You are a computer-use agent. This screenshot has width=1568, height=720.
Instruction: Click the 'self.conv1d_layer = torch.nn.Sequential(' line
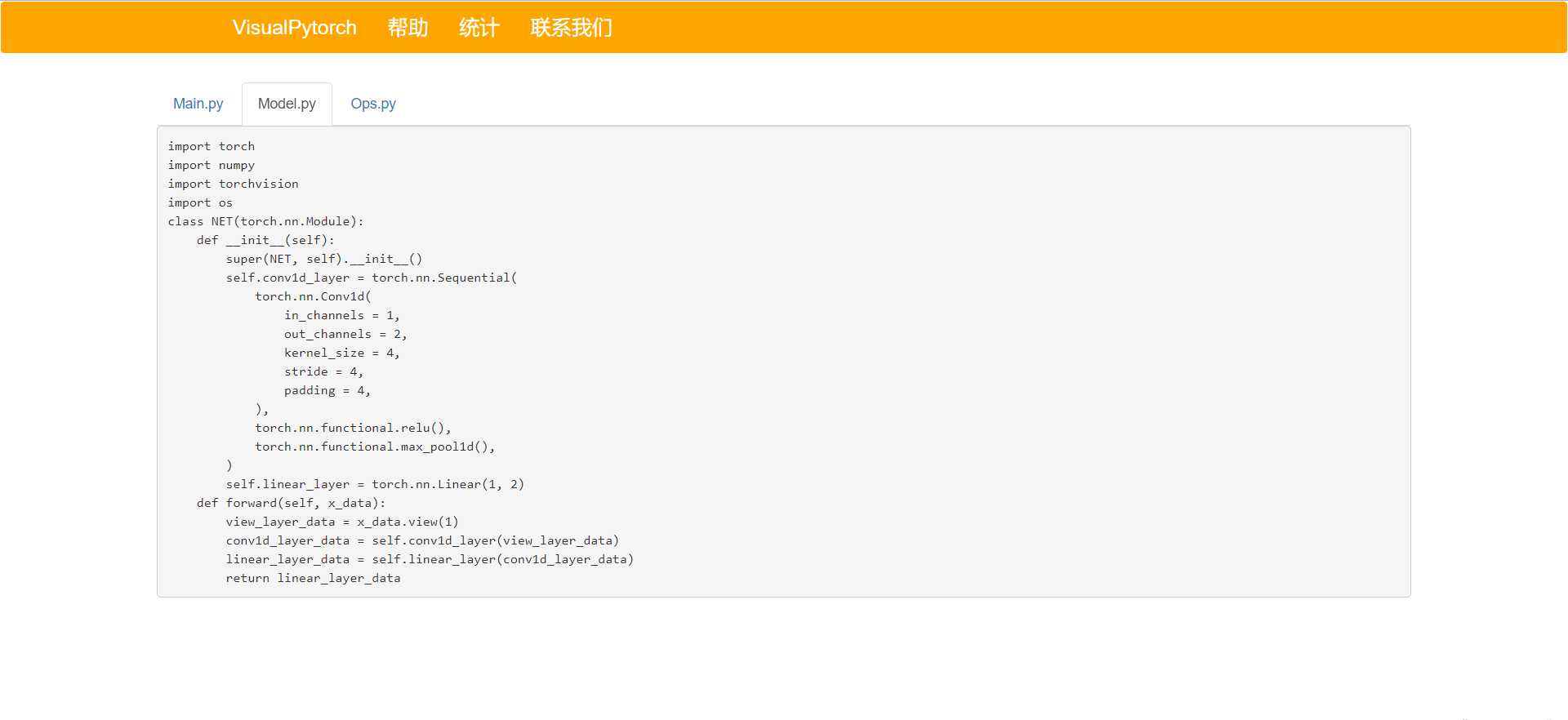[x=372, y=278]
